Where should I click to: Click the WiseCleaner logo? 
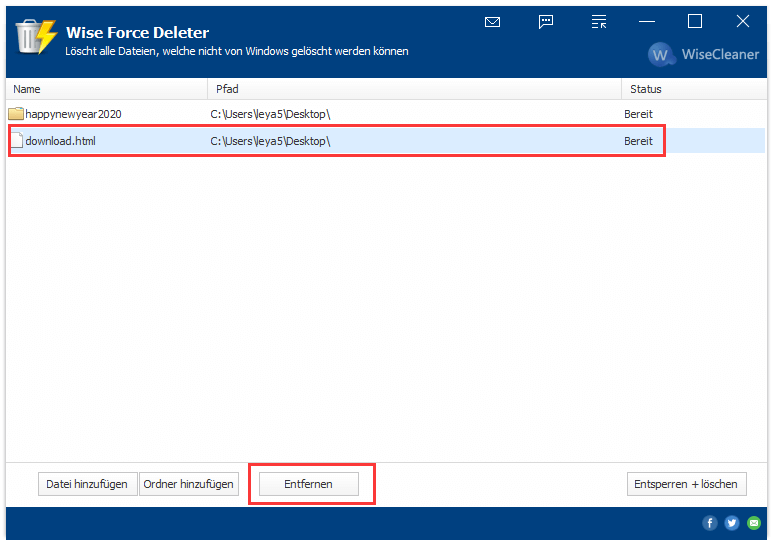[x=703, y=54]
